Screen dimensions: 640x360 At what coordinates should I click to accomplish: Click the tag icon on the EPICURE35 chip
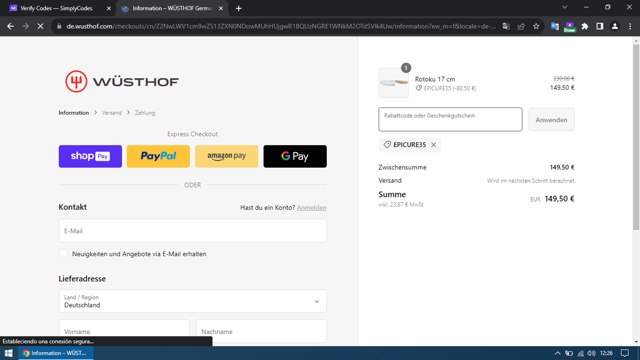(x=387, y=144)
